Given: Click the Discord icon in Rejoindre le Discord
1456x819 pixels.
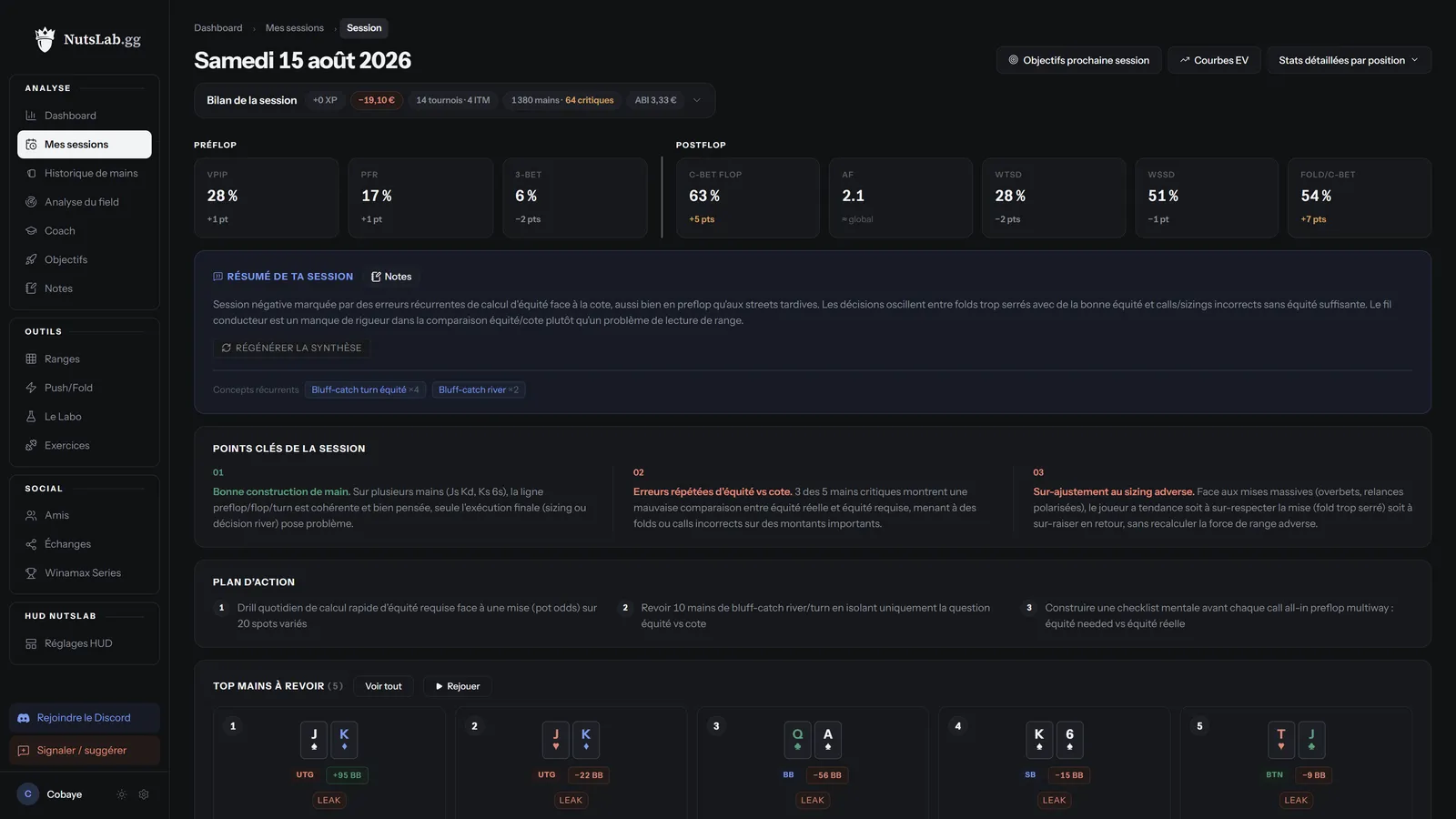Looking at the screenshot, I should pos(24,718).
